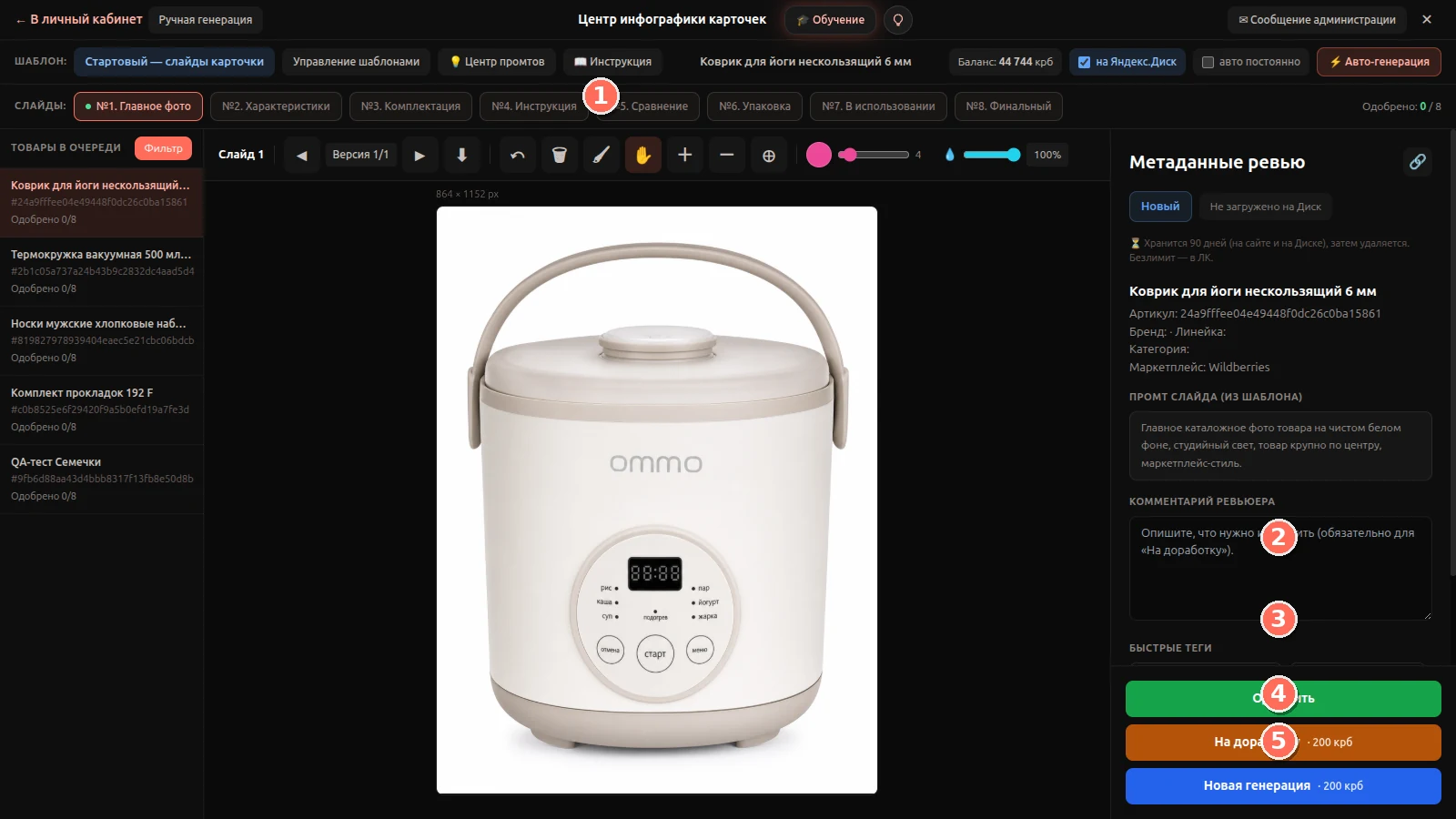
Task: Start 'Новая генерация' for 200 крб
Action: pos(1283,786)
